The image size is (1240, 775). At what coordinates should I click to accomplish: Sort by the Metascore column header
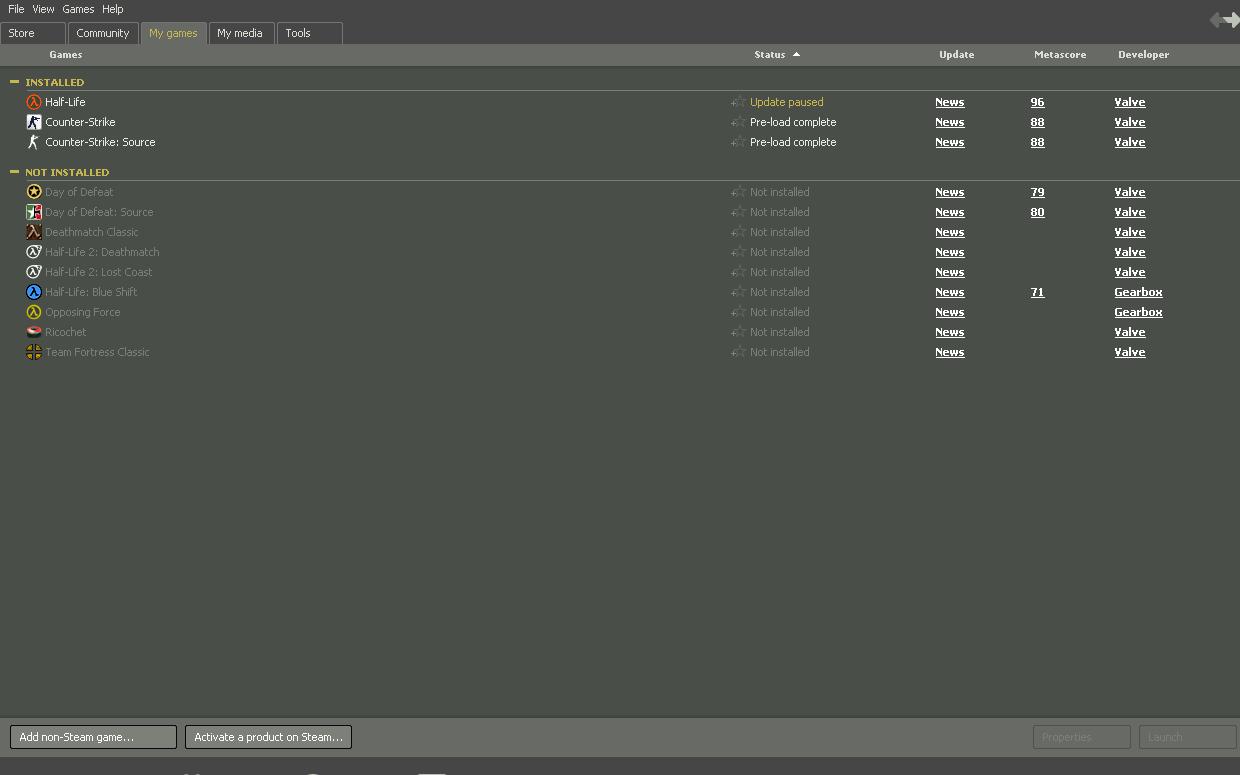pyautogui.click(x=1060, y=55)
